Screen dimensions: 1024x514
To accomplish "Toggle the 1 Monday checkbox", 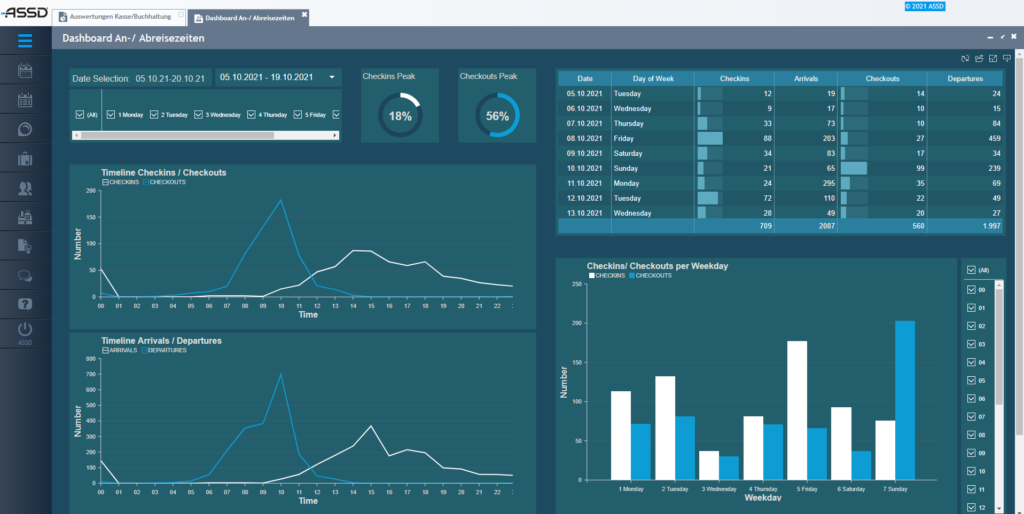I will [x=111, y=114].
